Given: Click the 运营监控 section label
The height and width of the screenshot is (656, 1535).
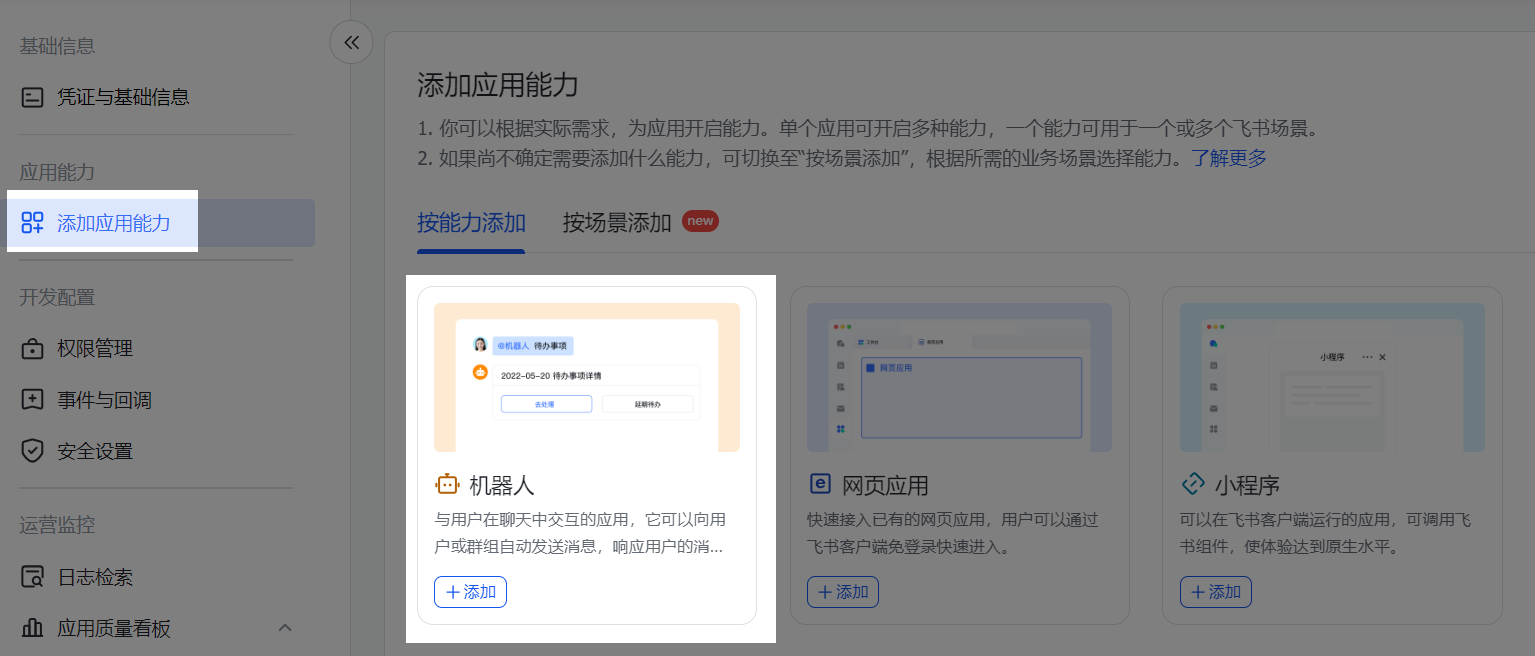Looking at the screenshot, I should click(x=58, y=525).
